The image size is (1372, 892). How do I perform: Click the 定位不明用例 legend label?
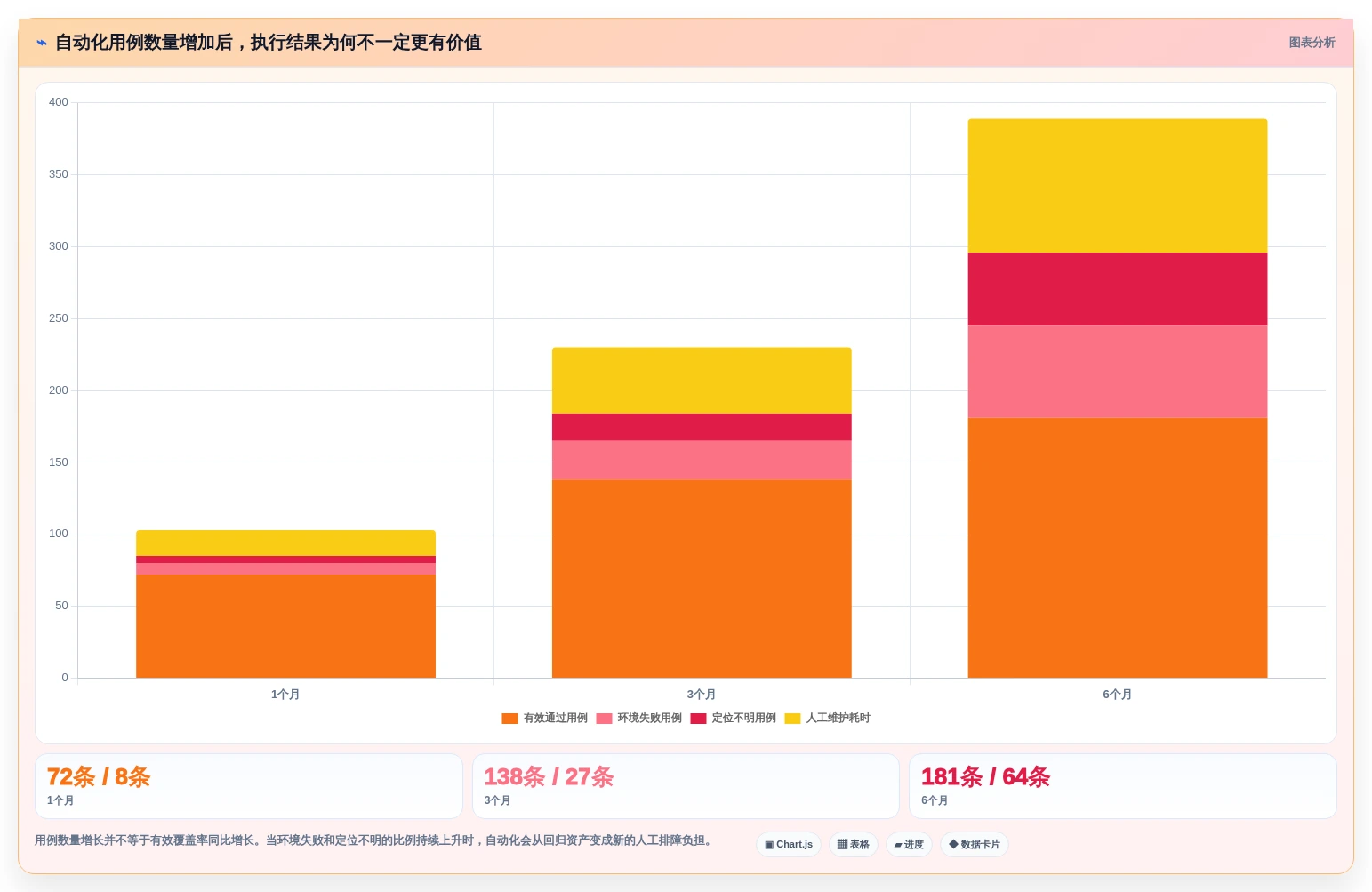743,719
